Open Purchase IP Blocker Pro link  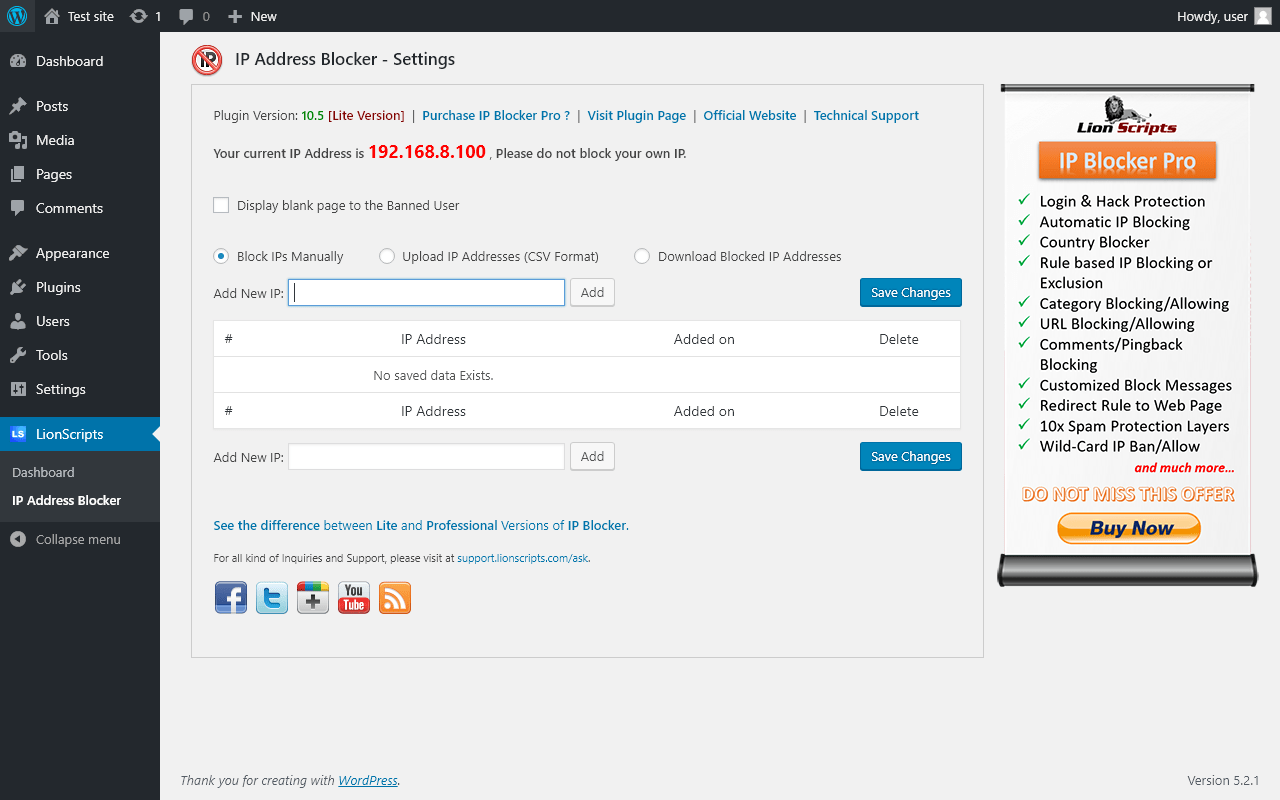coord(496,115)
